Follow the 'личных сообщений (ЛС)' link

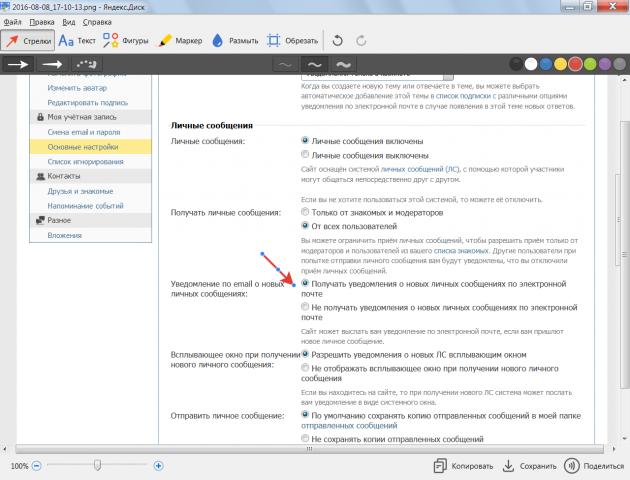[x=419, y=169]
